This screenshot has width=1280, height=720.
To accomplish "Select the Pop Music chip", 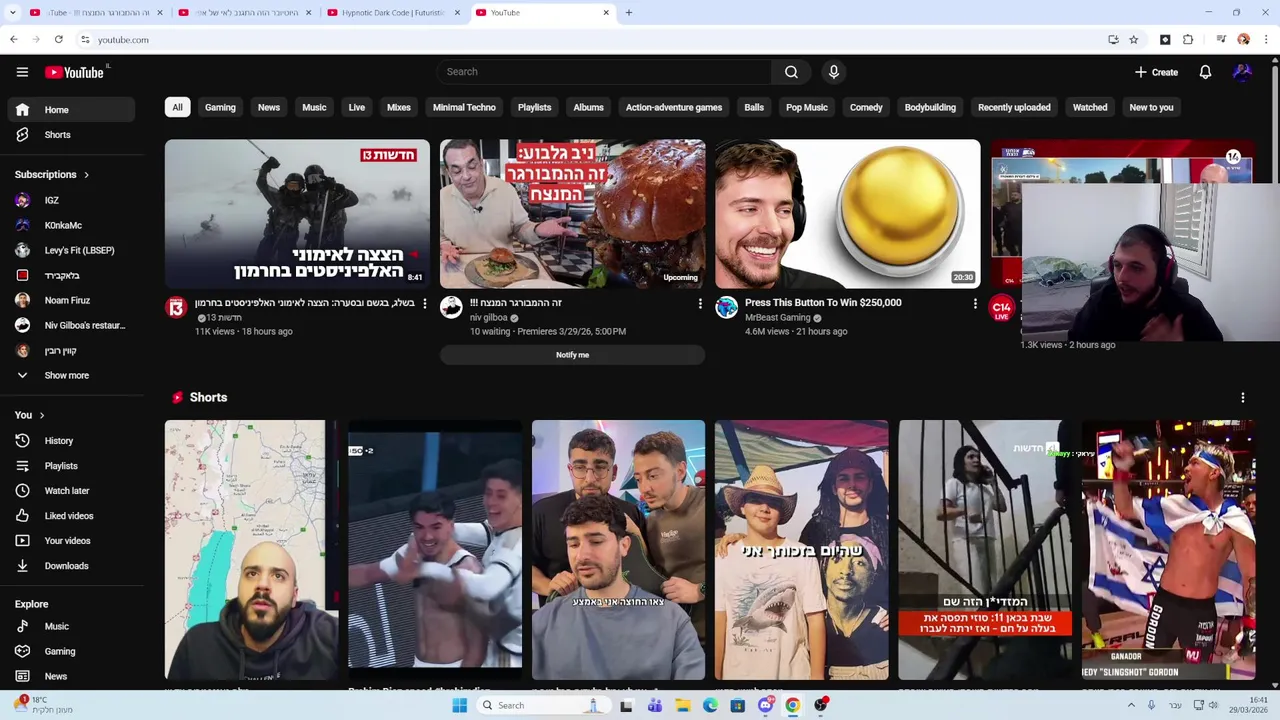I will click(807, 107).
